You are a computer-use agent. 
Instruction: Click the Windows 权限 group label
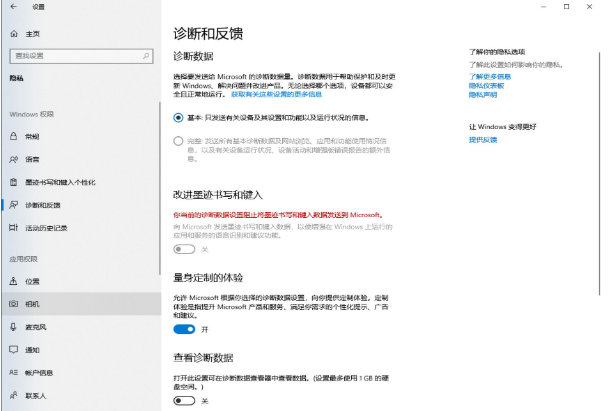point(31,114)
